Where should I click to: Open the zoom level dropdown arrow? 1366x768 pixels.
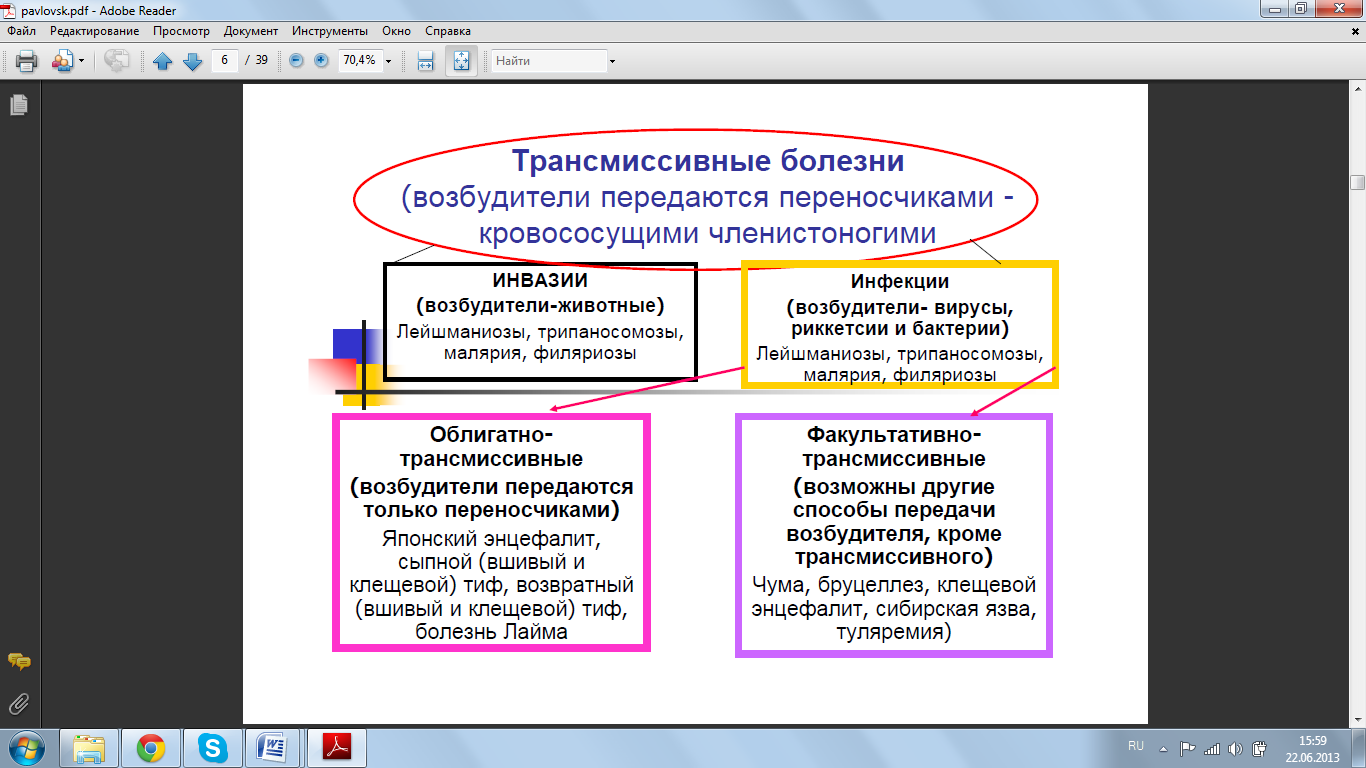[x=388, y=61]
